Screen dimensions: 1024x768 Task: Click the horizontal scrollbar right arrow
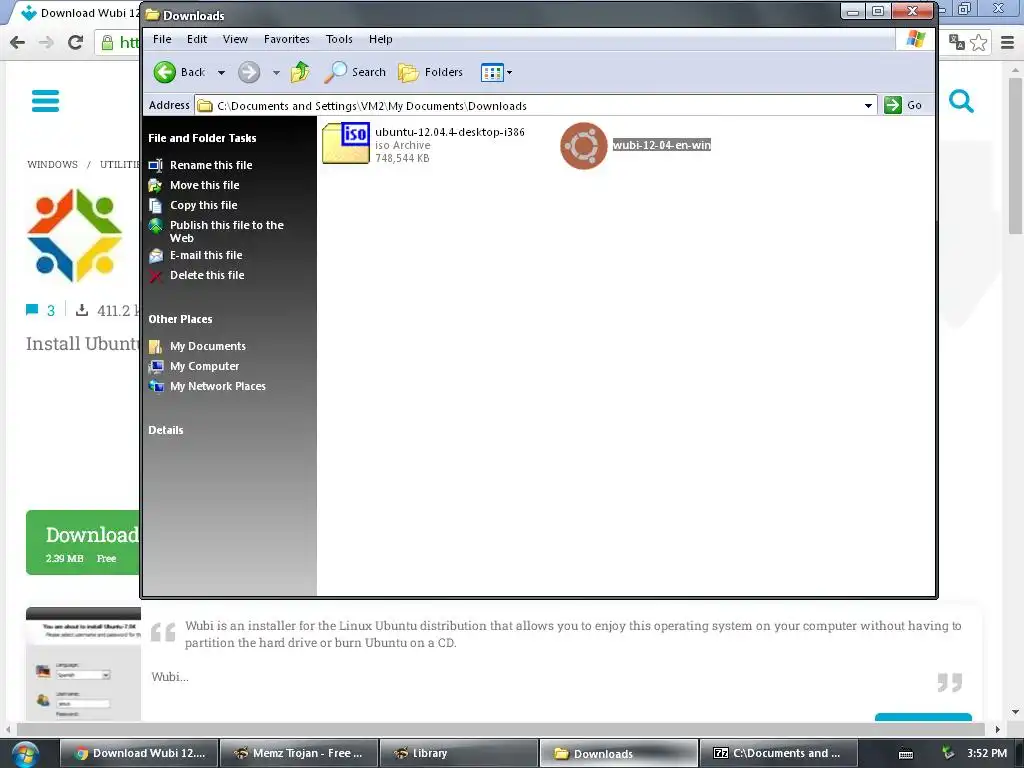(x=997, y=729)
